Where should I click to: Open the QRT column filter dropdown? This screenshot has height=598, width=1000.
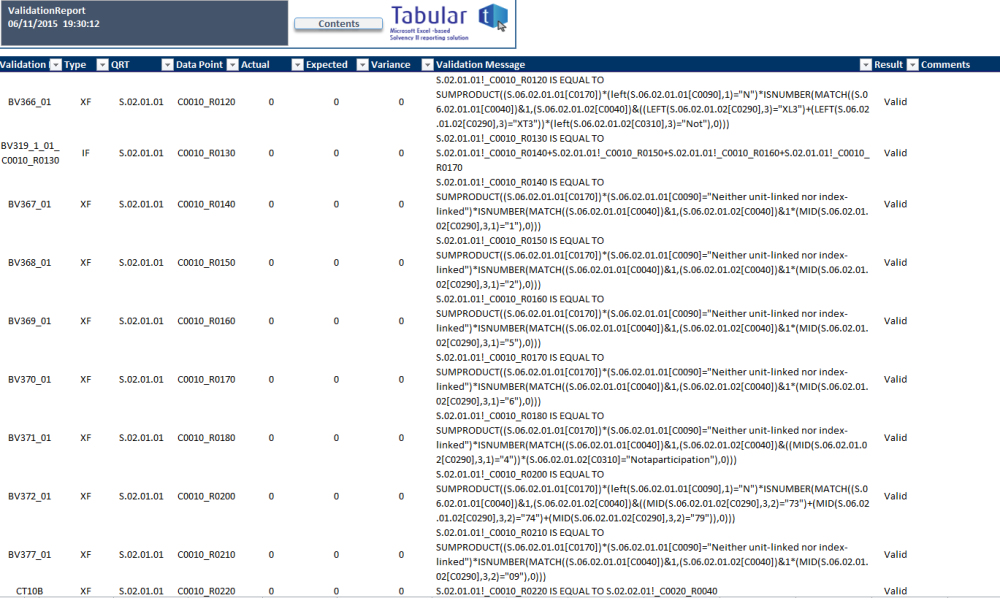pos(165,64)
